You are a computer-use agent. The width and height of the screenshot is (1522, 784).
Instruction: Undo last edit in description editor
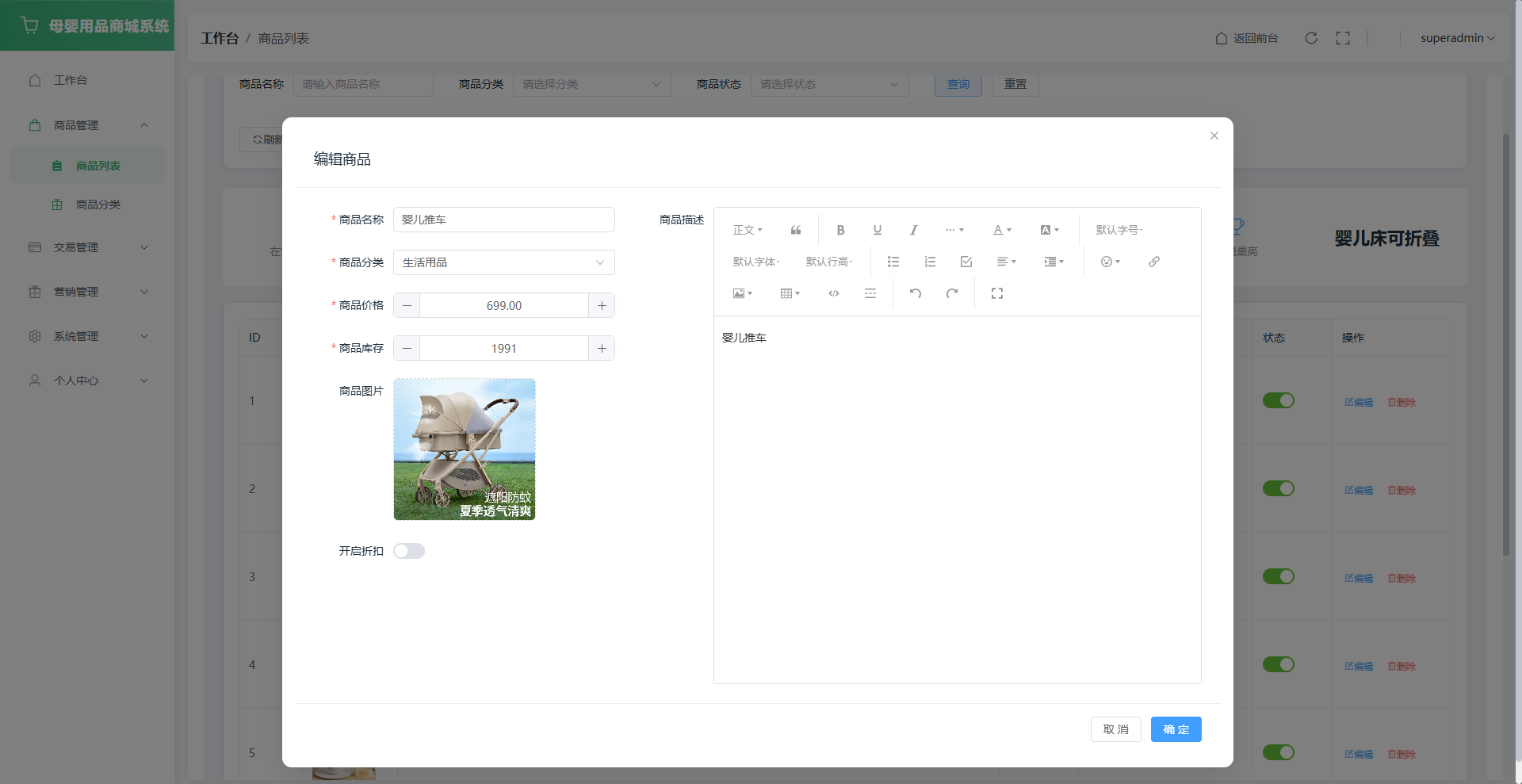(x=916, y=293)
